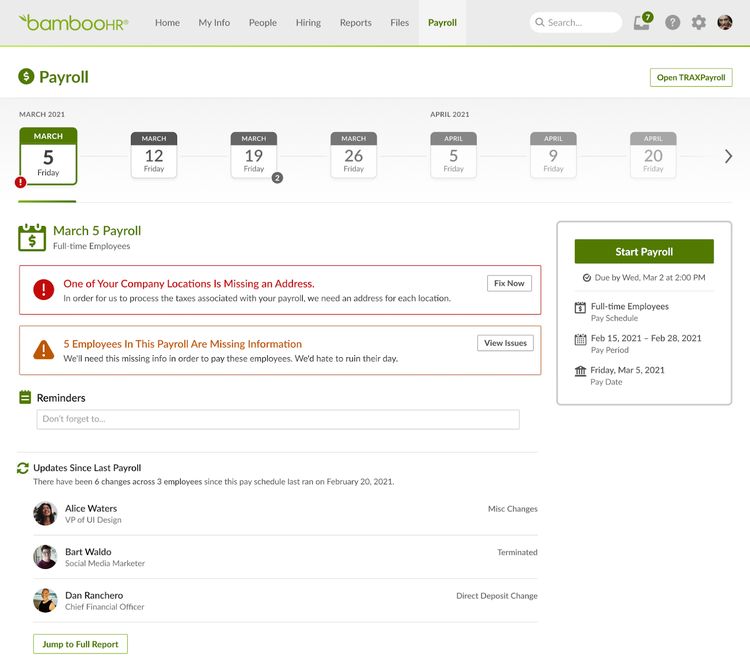Viewport: 750px width, 666px height.
Task: Click the due date checkmark clock icon
Action: (586, 278)
